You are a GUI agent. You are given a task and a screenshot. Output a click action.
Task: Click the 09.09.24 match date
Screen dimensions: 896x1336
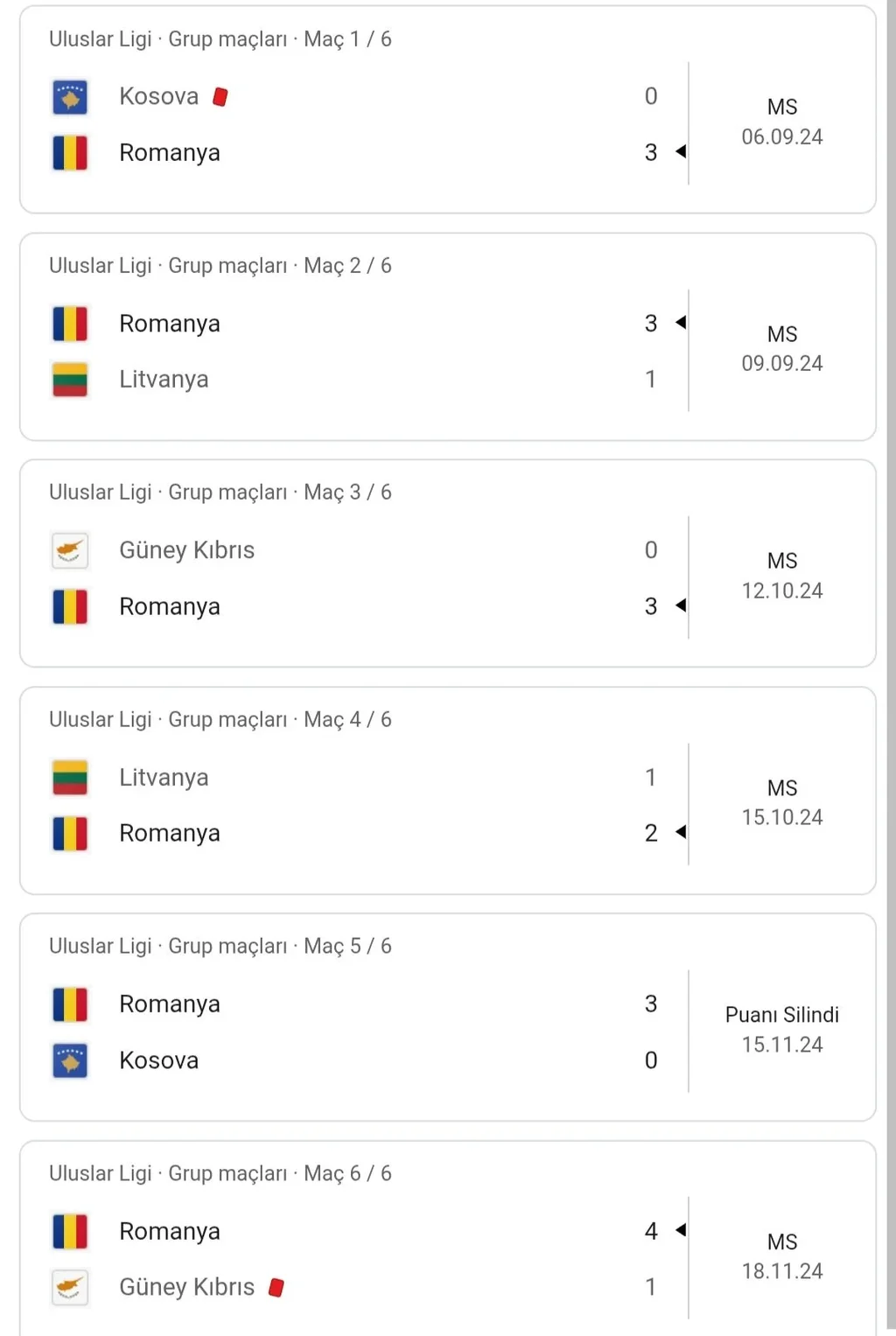click(x=782, y=363)
